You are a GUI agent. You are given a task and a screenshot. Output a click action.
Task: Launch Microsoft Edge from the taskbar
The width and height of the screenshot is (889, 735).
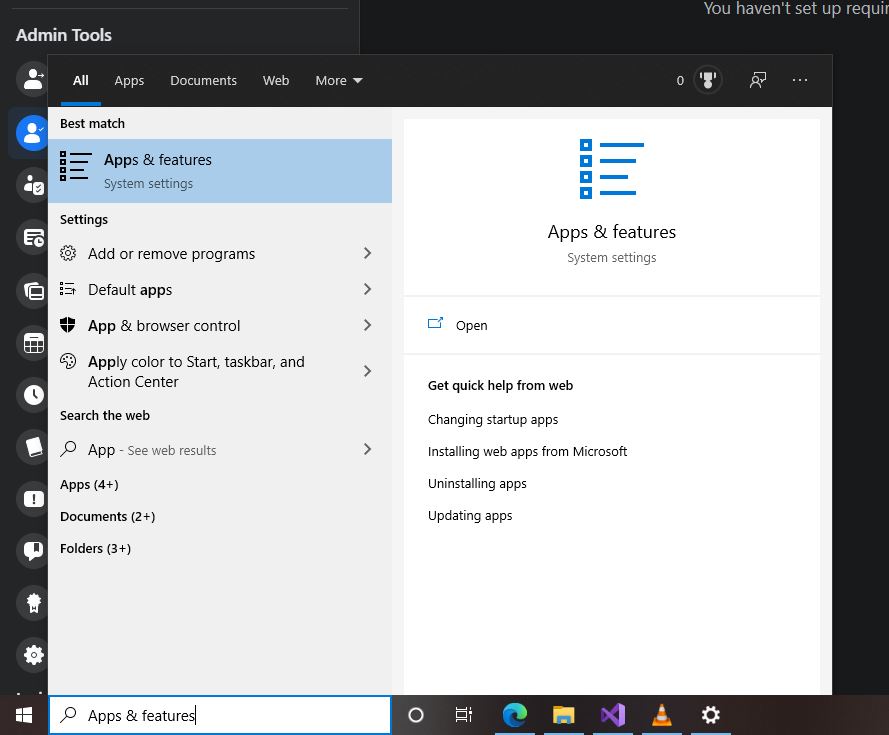point(515,715)
